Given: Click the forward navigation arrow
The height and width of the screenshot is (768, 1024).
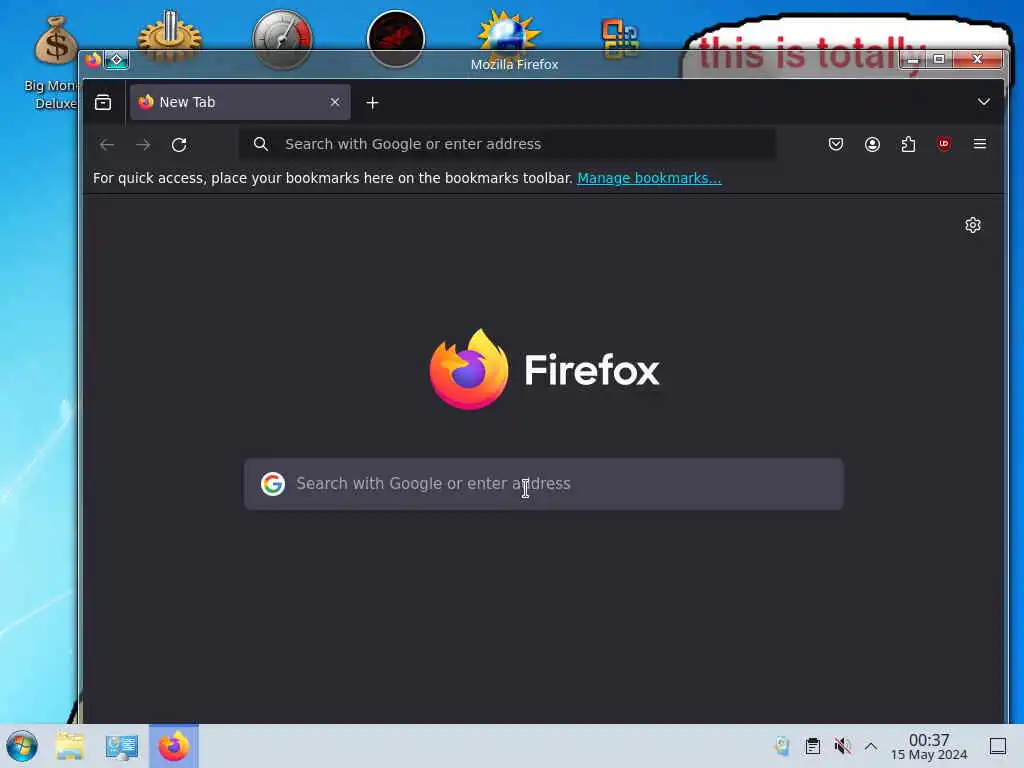Looking at the screenshot, I should click(143, 144).
